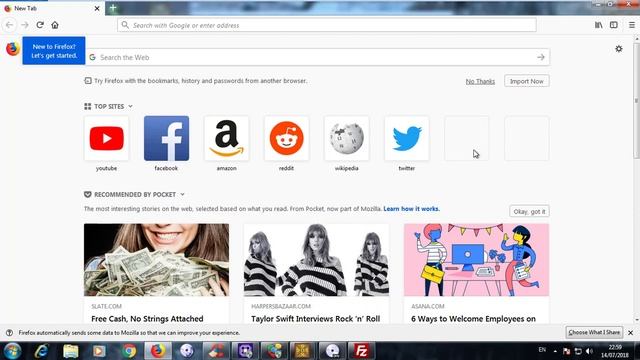Open the wikipedia top site tile

tap(347, 138)
